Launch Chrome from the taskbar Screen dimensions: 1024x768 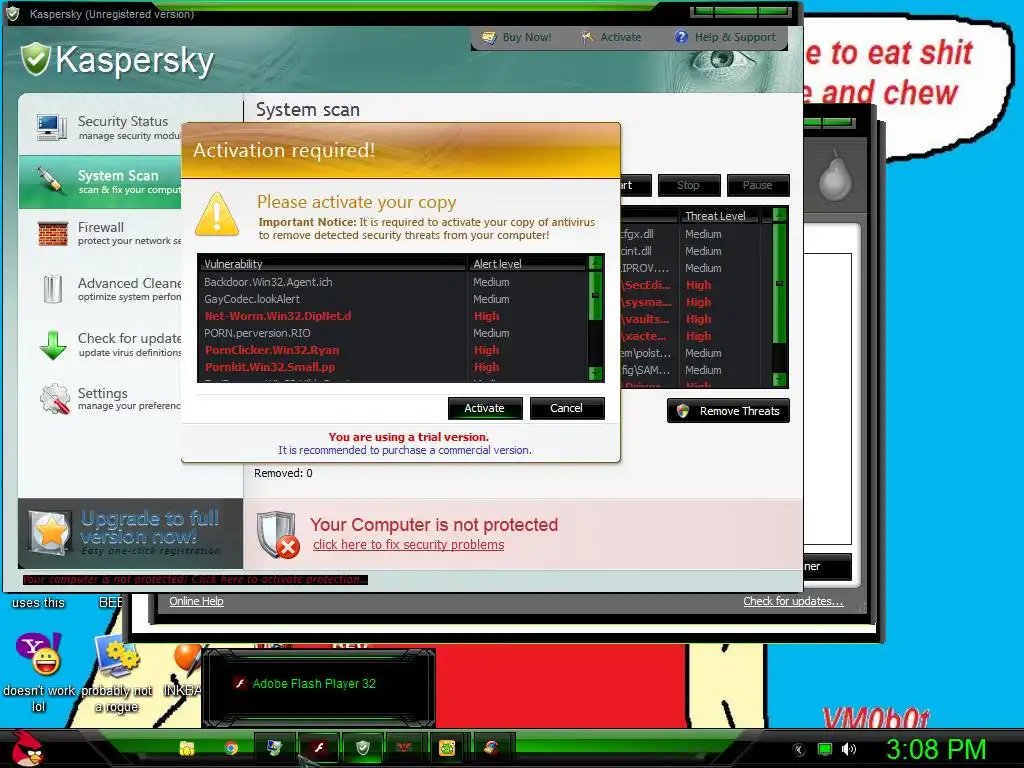point(231,748)
